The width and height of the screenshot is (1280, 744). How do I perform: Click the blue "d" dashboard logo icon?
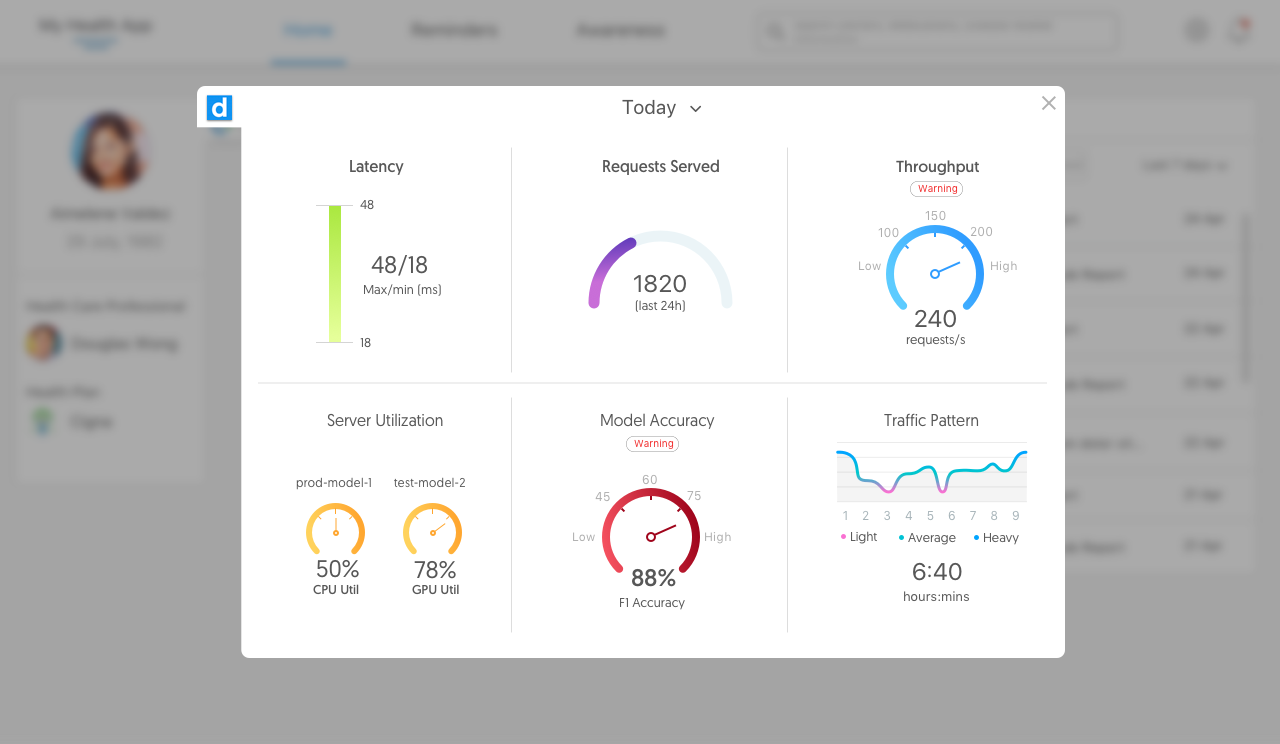click(x=219, y=108)
